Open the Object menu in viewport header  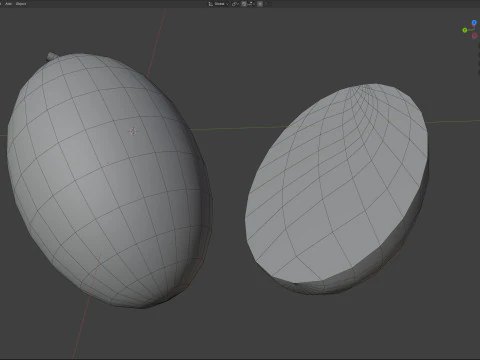point(21,4)
